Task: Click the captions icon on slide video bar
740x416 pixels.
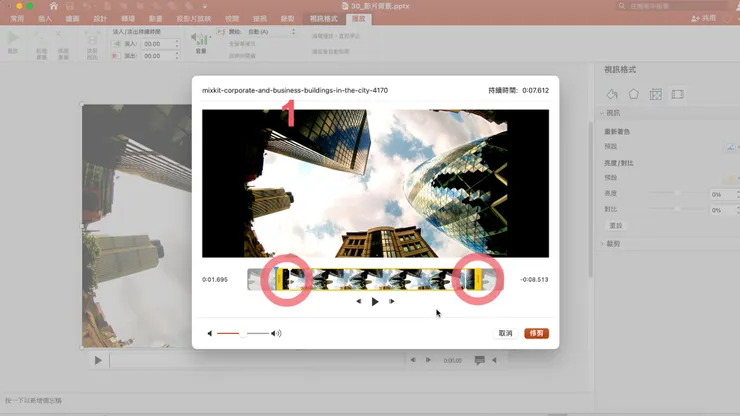Action: pos(479,360)
